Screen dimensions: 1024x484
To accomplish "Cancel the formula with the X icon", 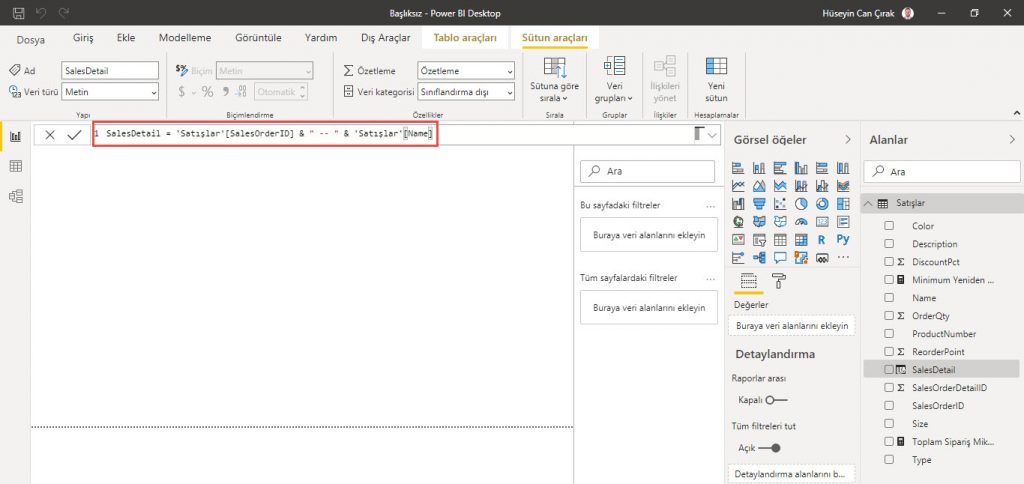I will tap(50, 135).
